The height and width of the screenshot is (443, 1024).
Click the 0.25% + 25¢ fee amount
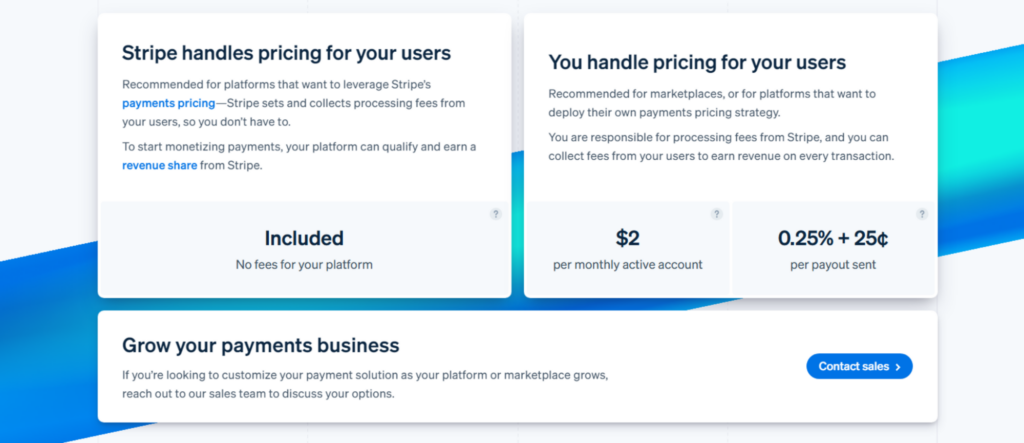click(833, 238)
